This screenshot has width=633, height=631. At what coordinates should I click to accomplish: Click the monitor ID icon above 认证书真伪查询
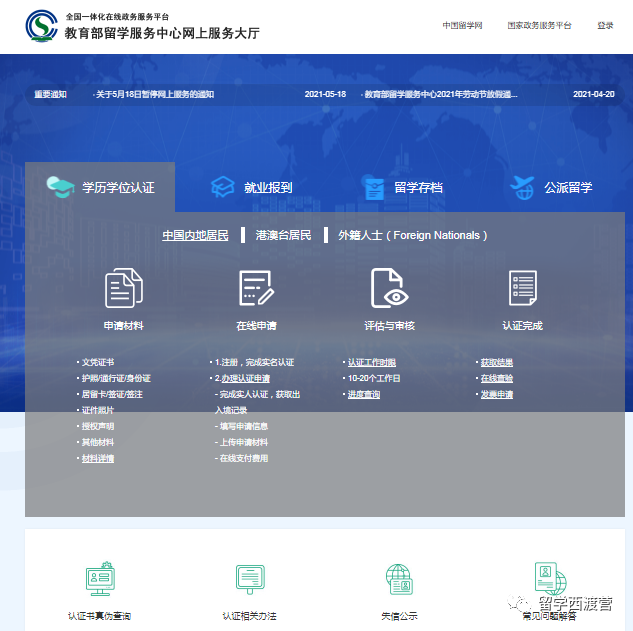[100, 579]
